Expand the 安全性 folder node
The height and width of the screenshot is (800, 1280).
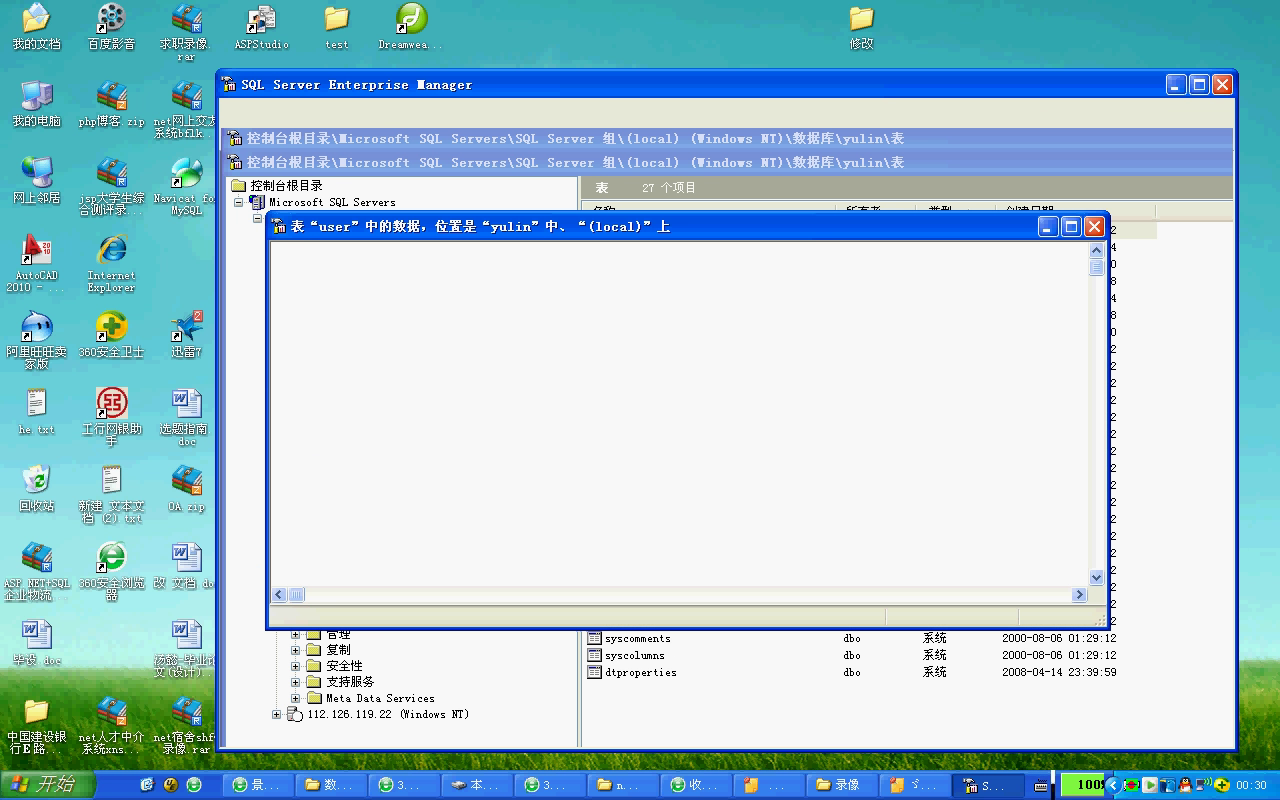[295, 666]
